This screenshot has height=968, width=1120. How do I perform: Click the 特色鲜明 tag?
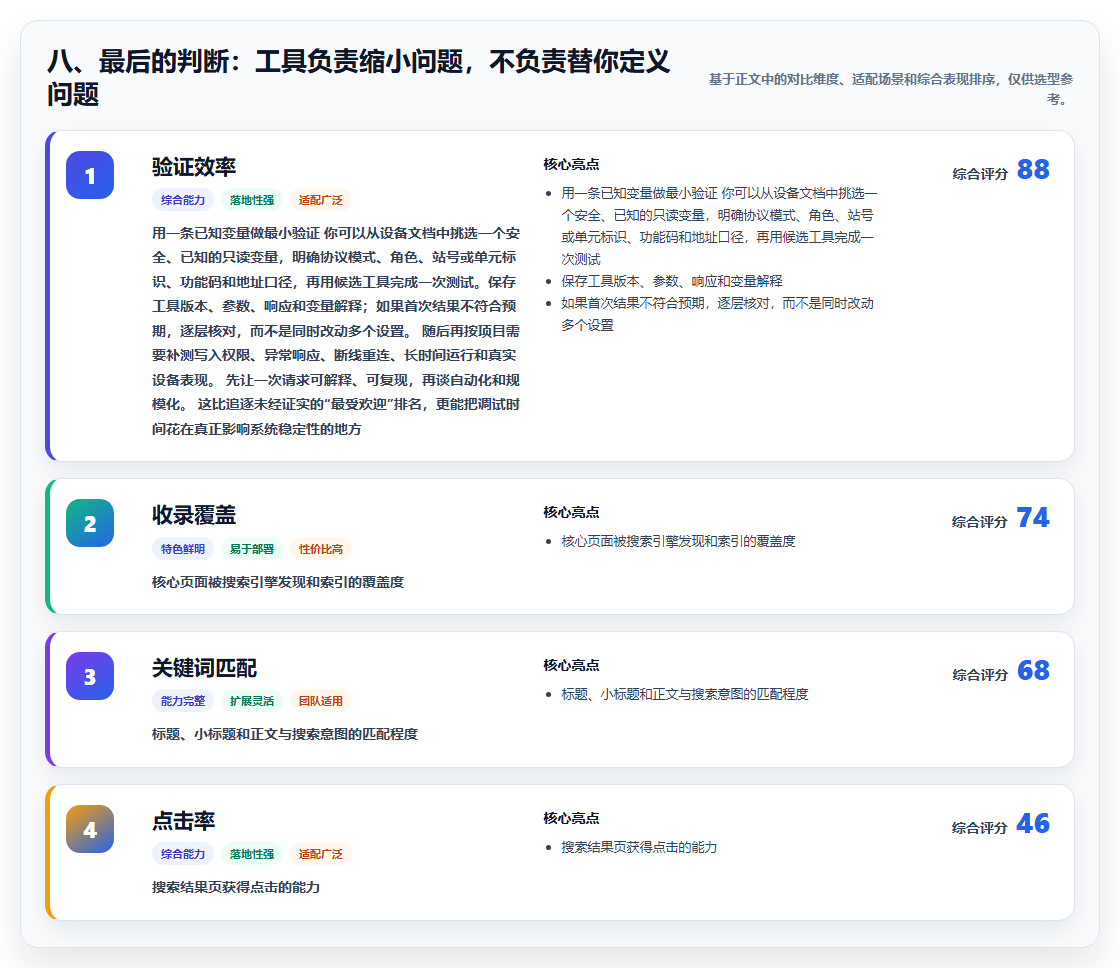click(183, 549)
